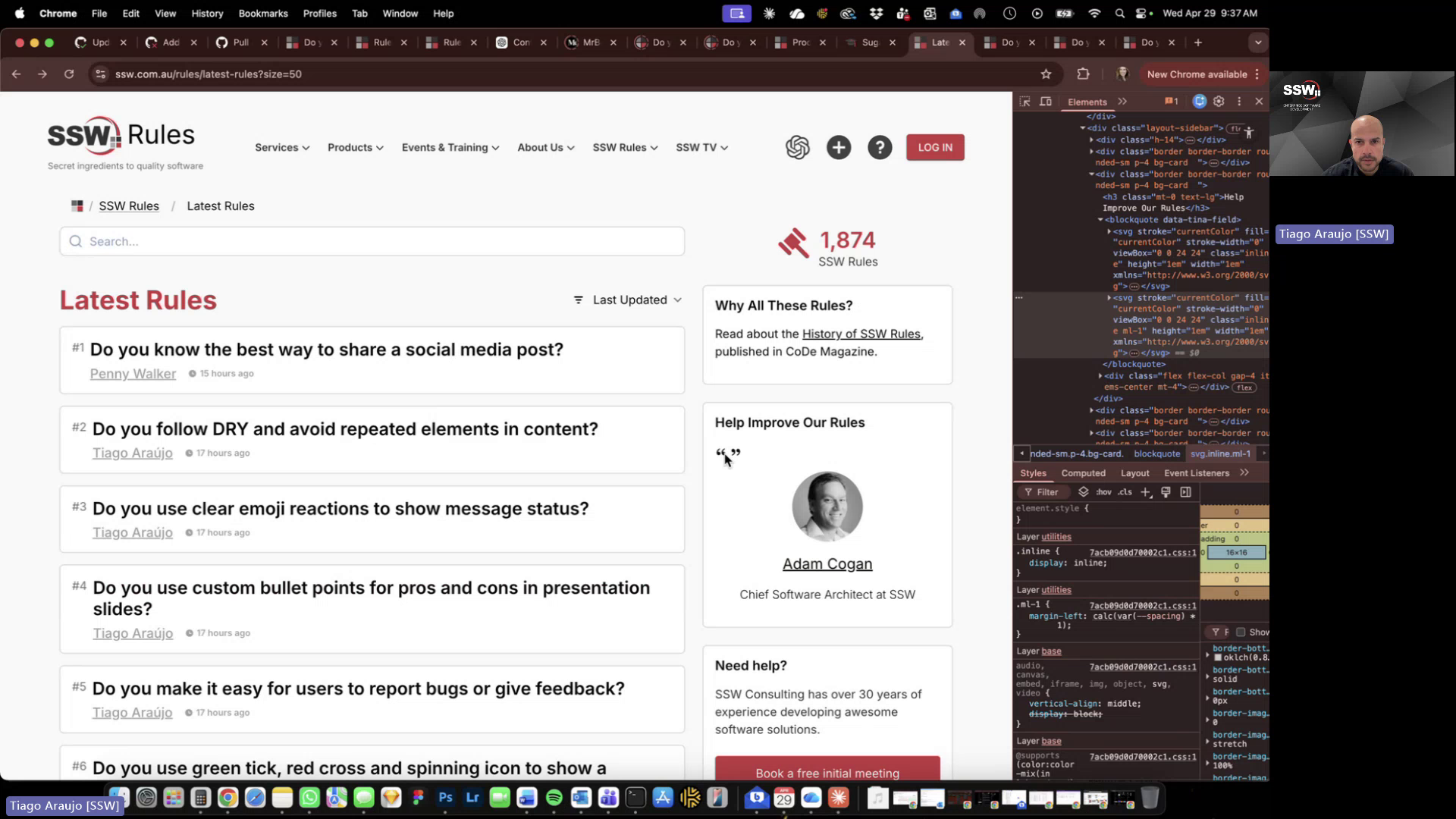
Task: Switch to the Layout tab
Action: click(x=1135, y=473)
